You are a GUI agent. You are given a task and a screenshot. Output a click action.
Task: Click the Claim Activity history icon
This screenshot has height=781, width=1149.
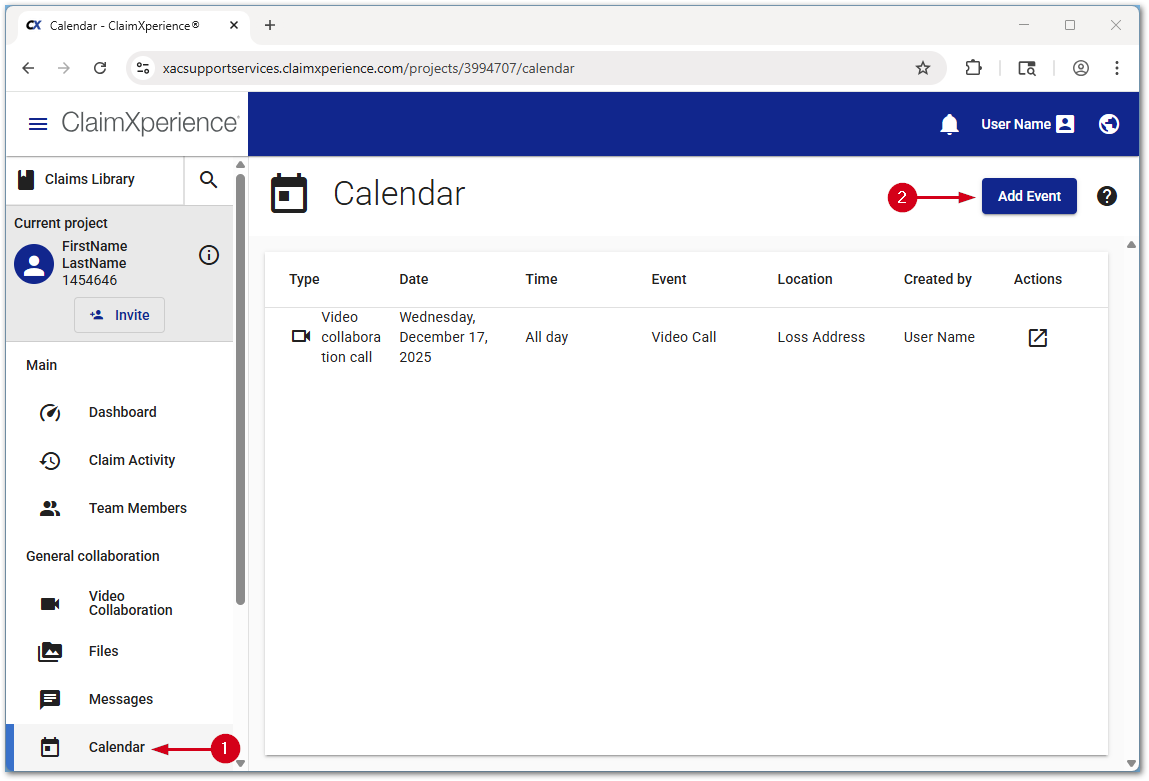coord(51,460)
